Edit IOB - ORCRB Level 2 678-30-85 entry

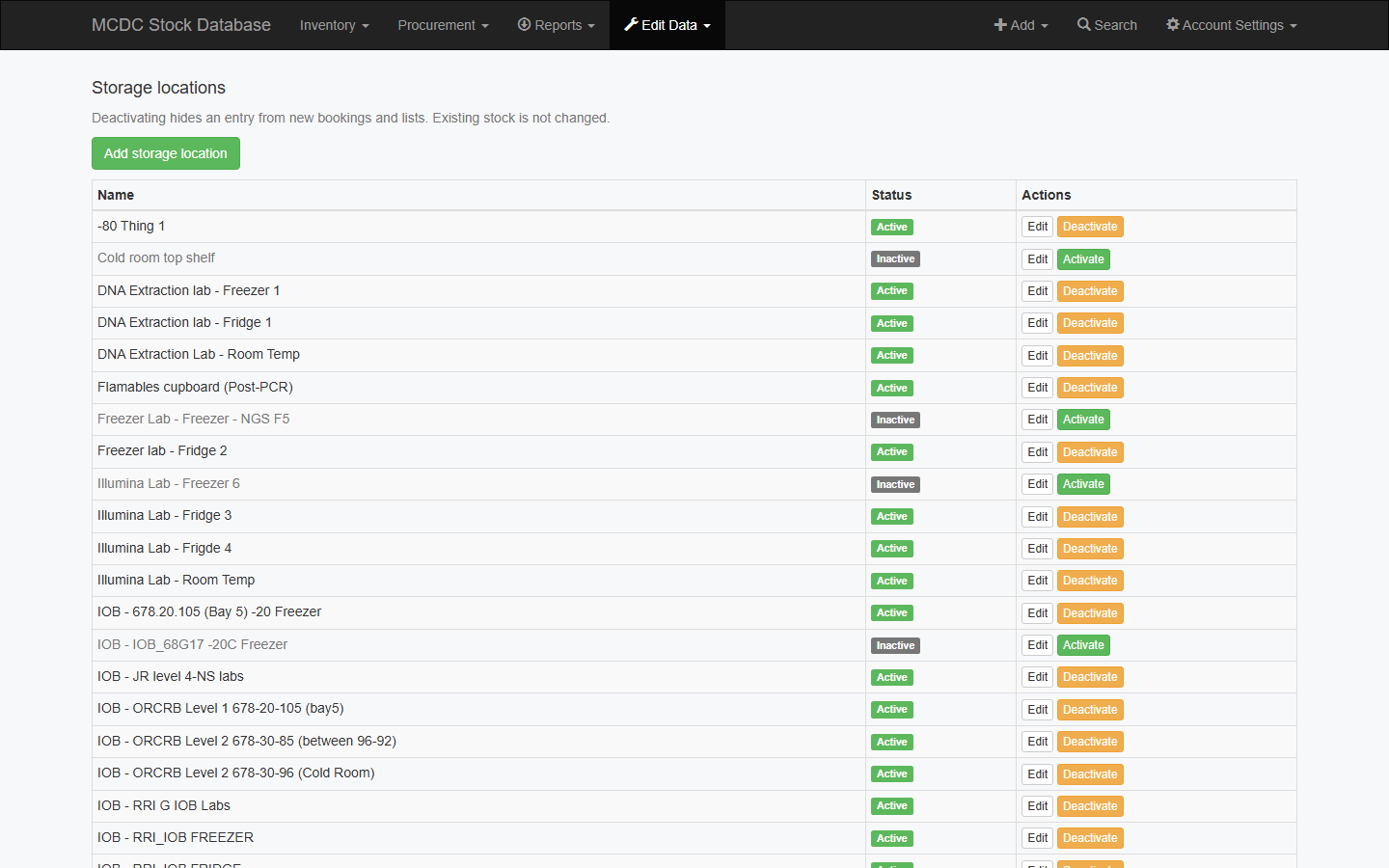click(1037, 742)
